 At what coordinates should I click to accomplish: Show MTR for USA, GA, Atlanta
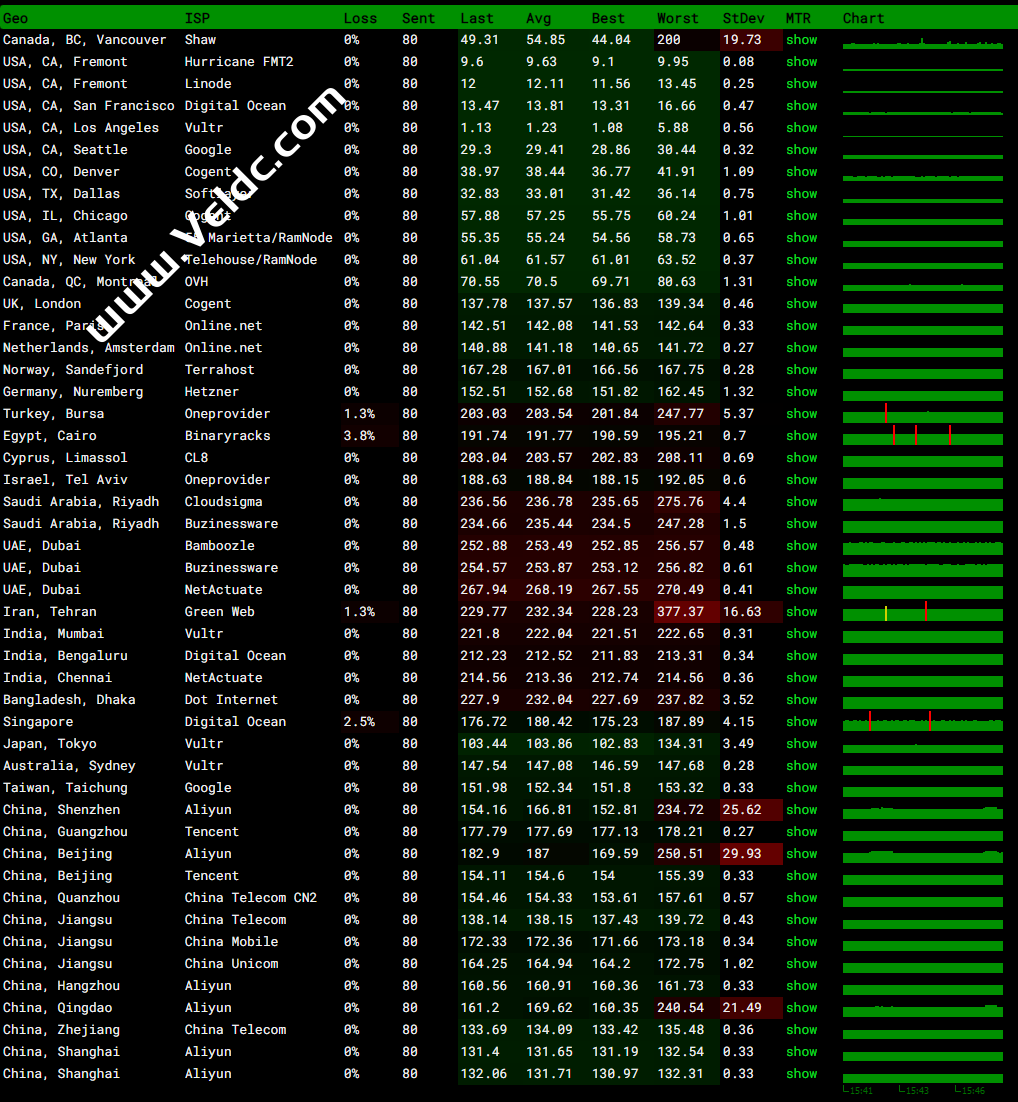[x=801, y=238]
